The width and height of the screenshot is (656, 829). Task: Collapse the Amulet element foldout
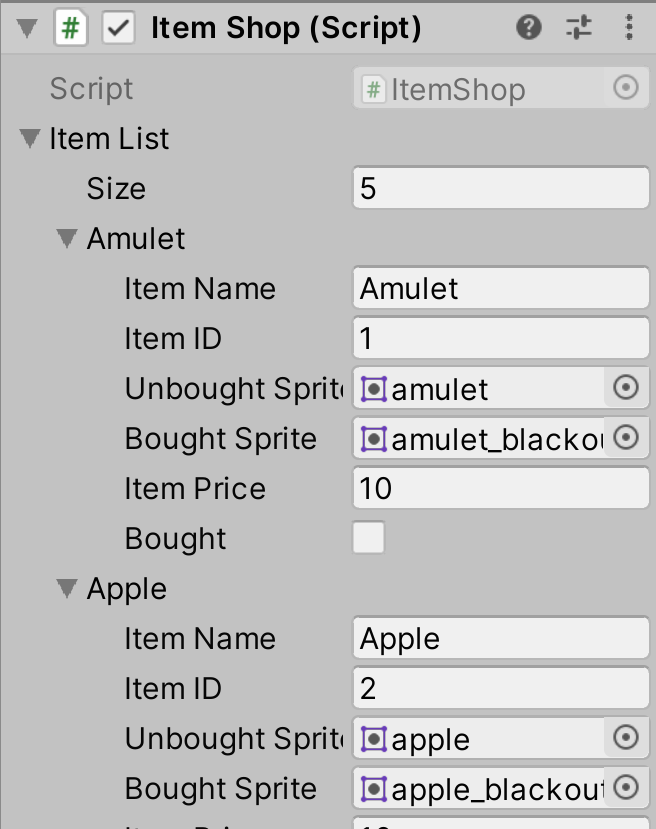tap(67, 238)
